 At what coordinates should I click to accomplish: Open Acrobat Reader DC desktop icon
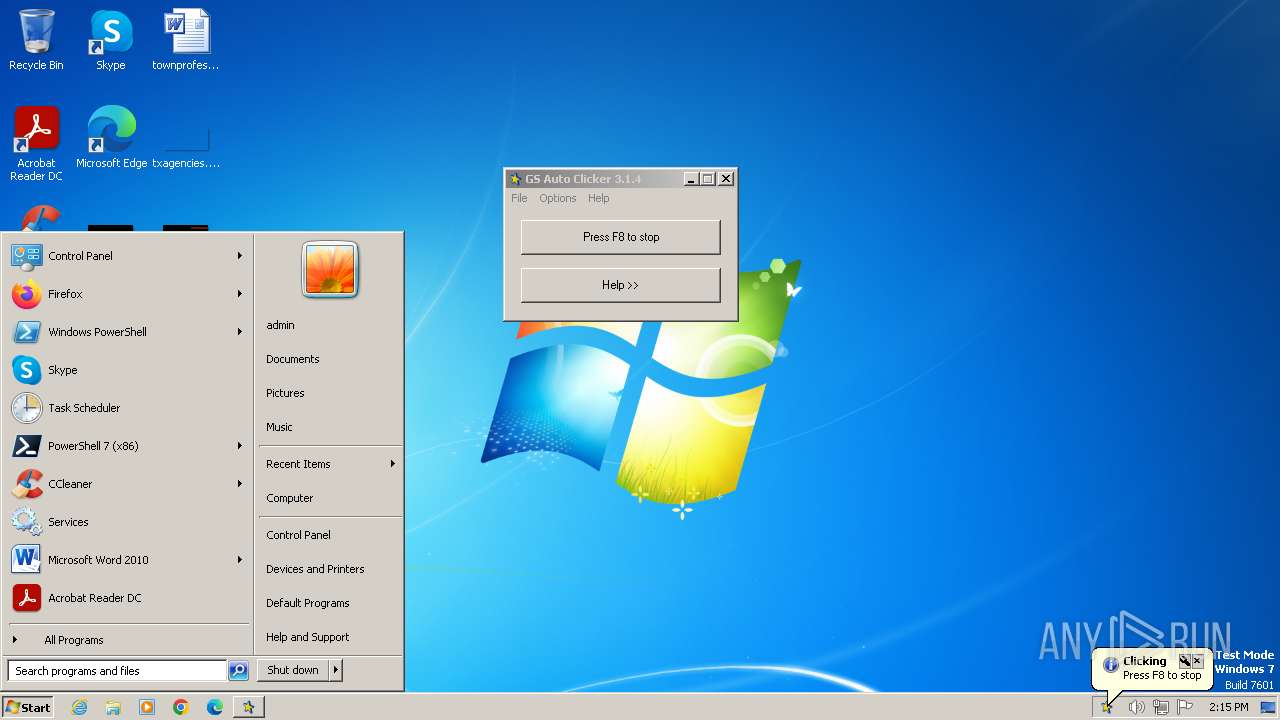click(36, 144)
